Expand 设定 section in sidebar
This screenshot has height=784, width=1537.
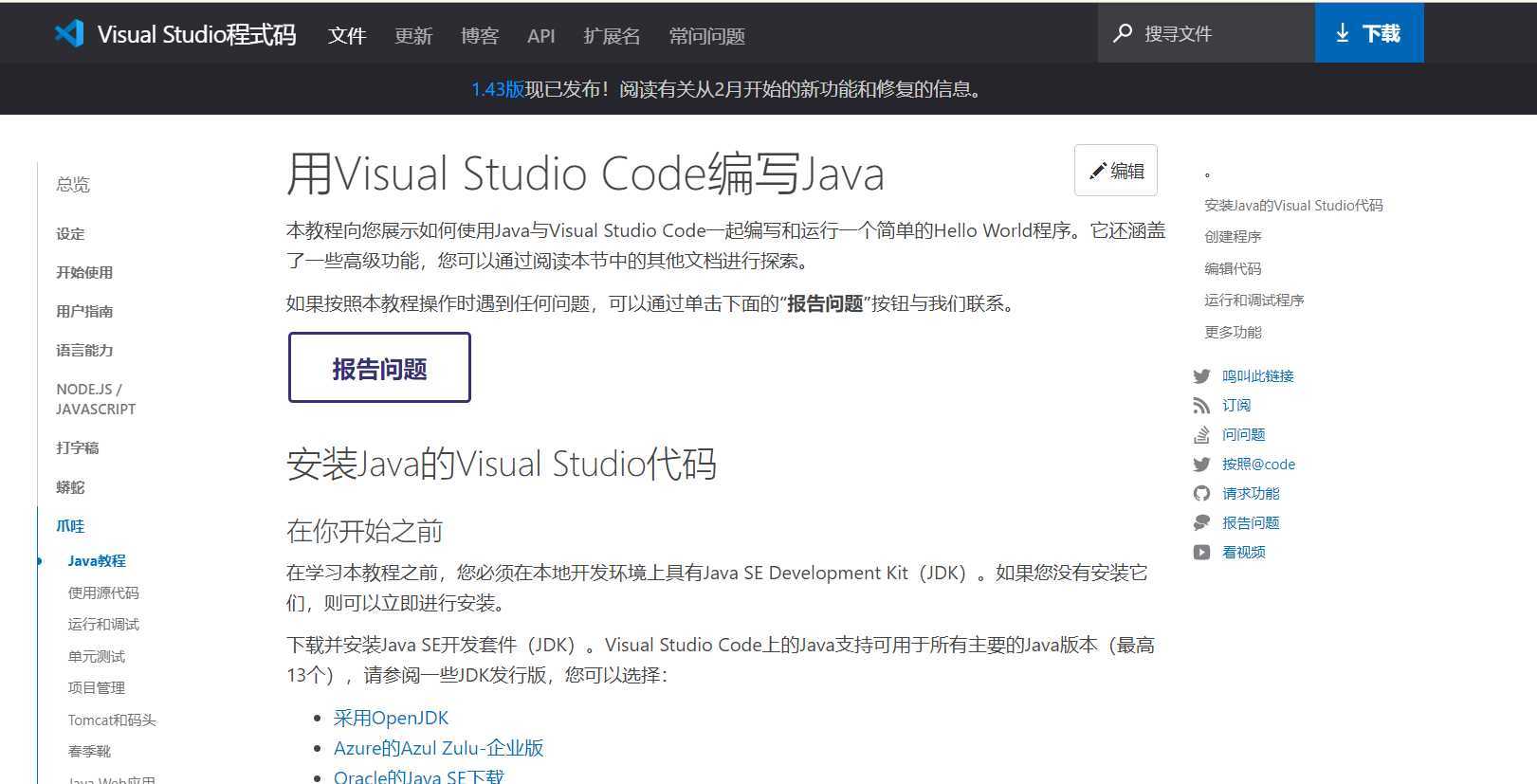pyautogui.click(x=70, y=234)
